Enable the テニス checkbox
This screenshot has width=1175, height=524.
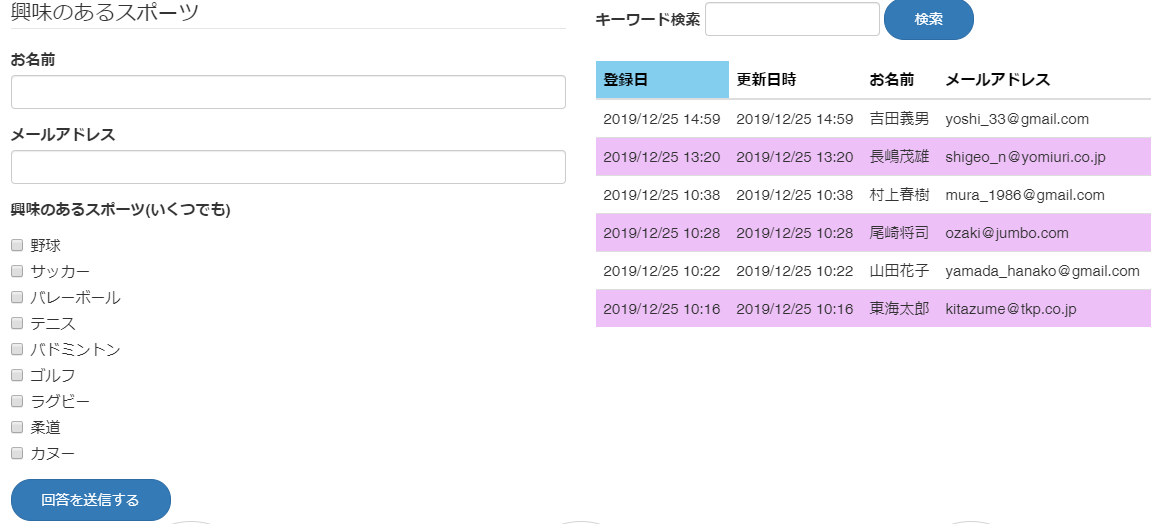pos(17,323)
